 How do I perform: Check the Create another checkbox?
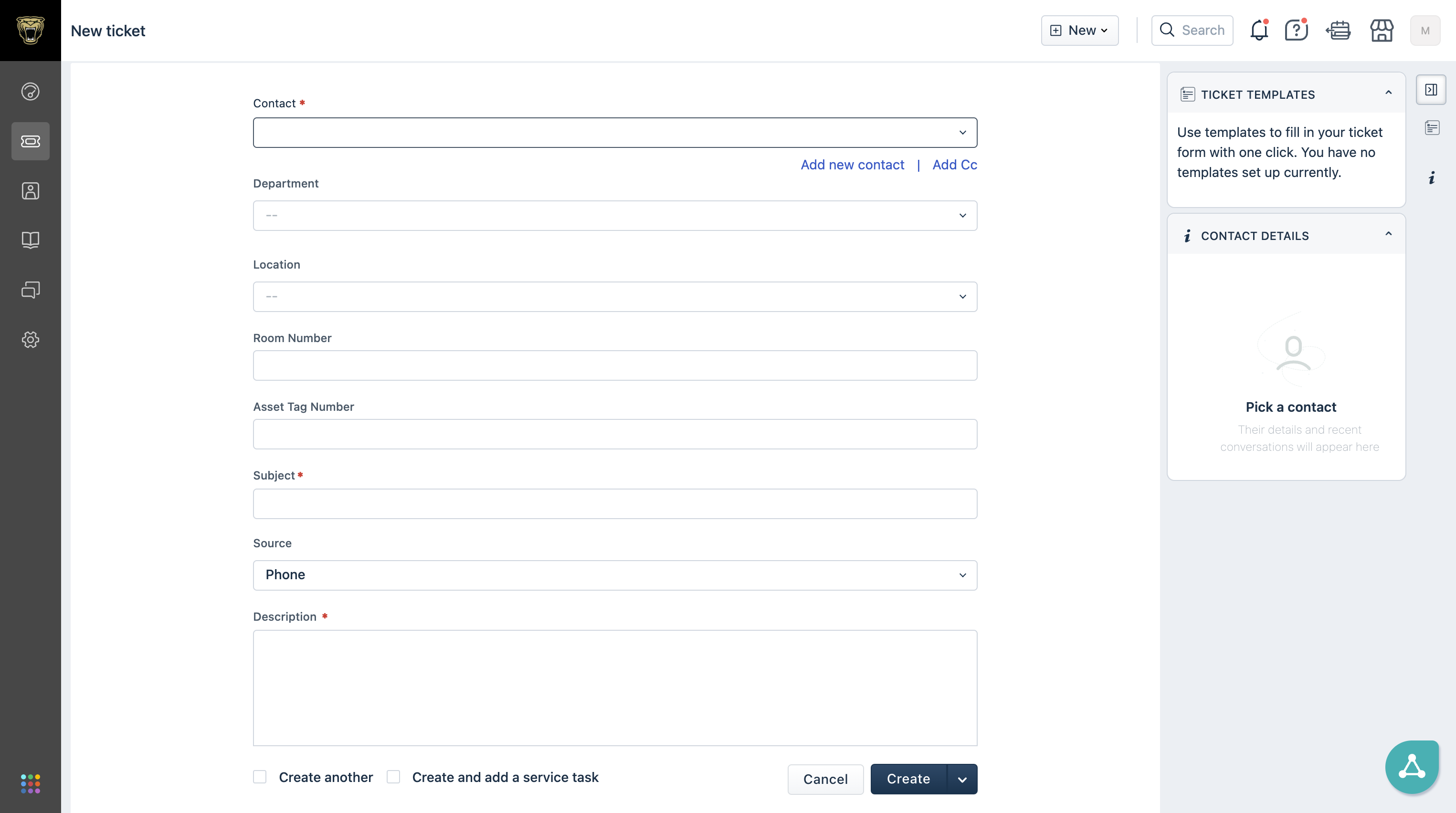pyautogui.click(x=259, y=777)
